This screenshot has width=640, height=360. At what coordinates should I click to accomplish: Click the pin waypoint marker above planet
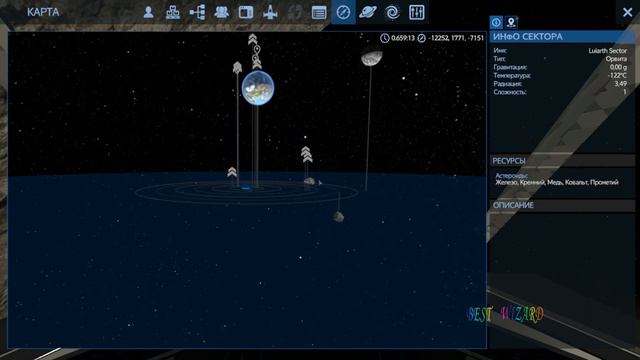point(257,50)
